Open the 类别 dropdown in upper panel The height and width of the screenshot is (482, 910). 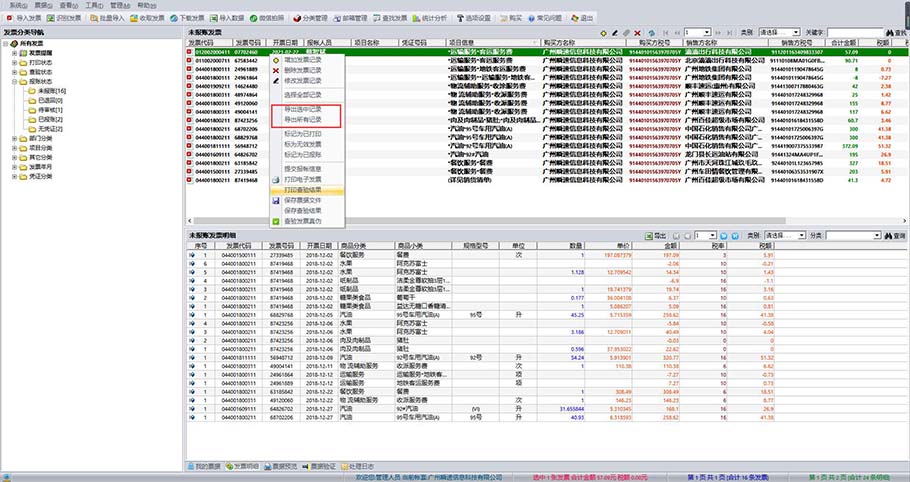(x=781, y=33)
